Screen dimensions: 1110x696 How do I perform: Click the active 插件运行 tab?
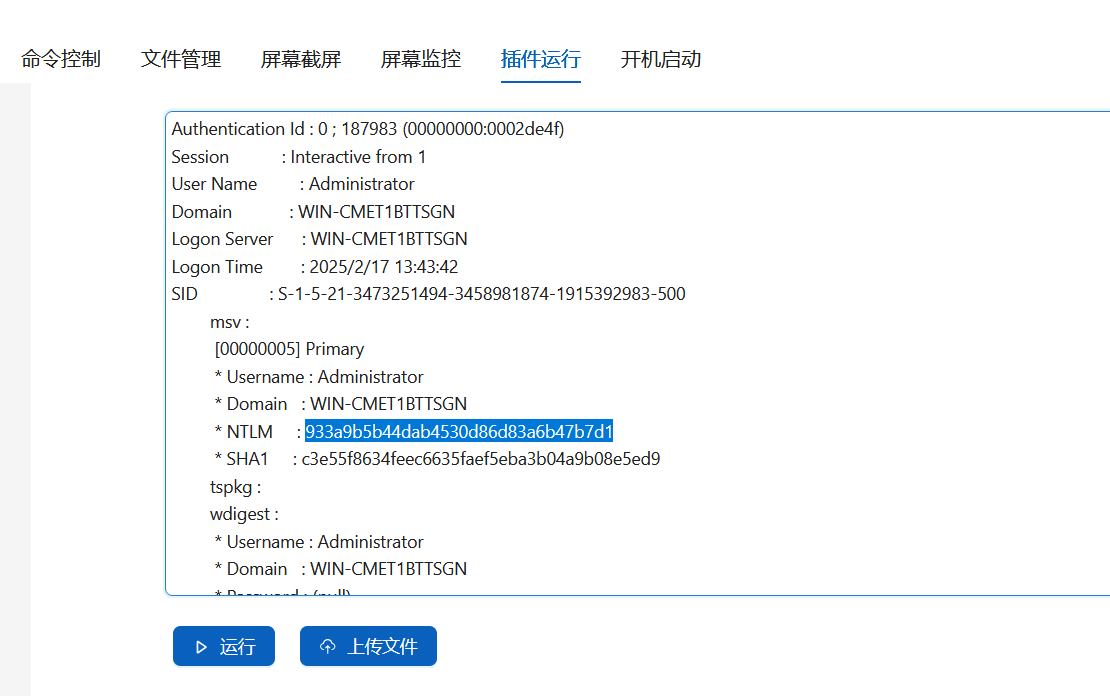[x=541, y=59]
